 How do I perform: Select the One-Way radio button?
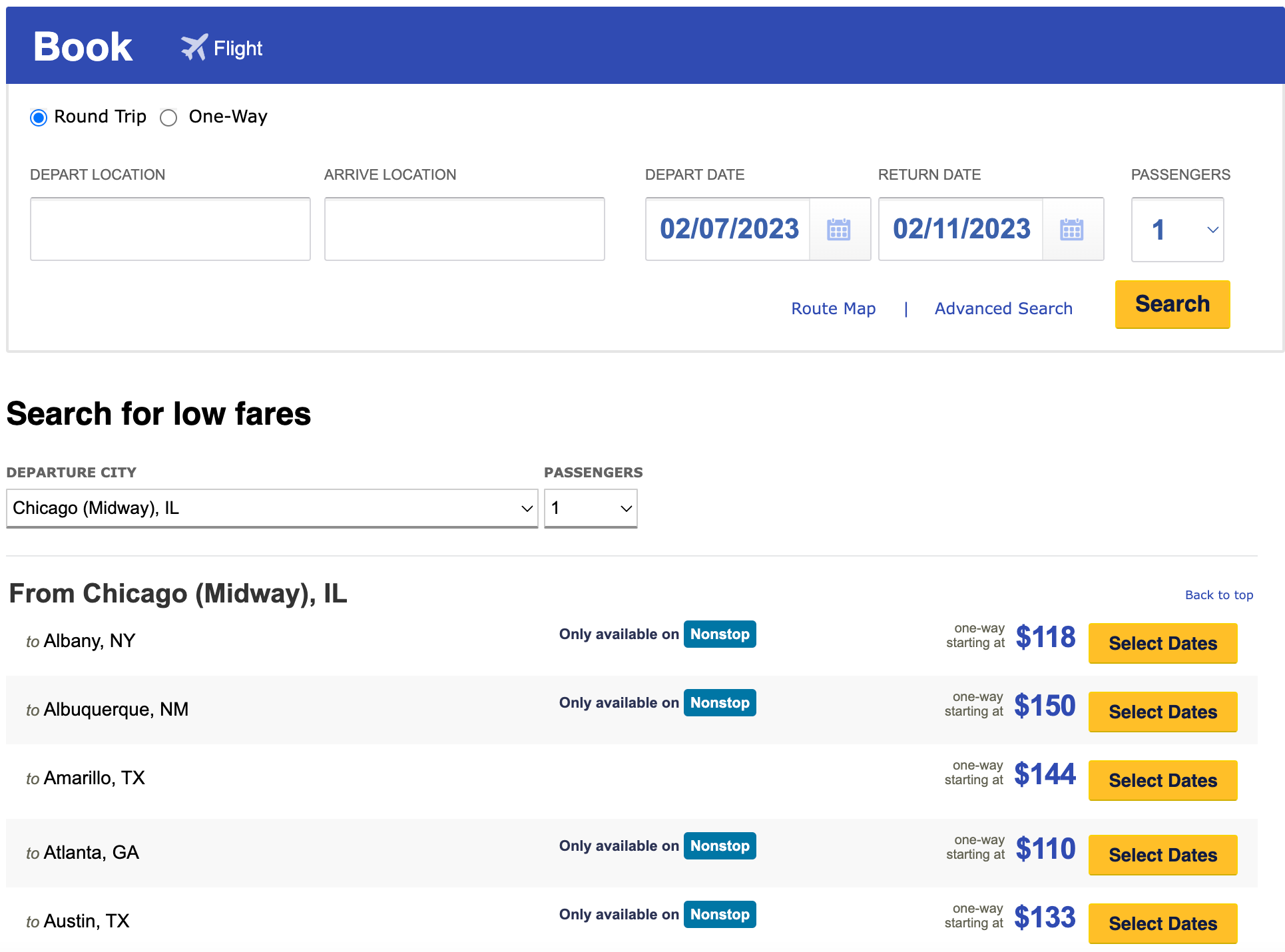[168, 118]
